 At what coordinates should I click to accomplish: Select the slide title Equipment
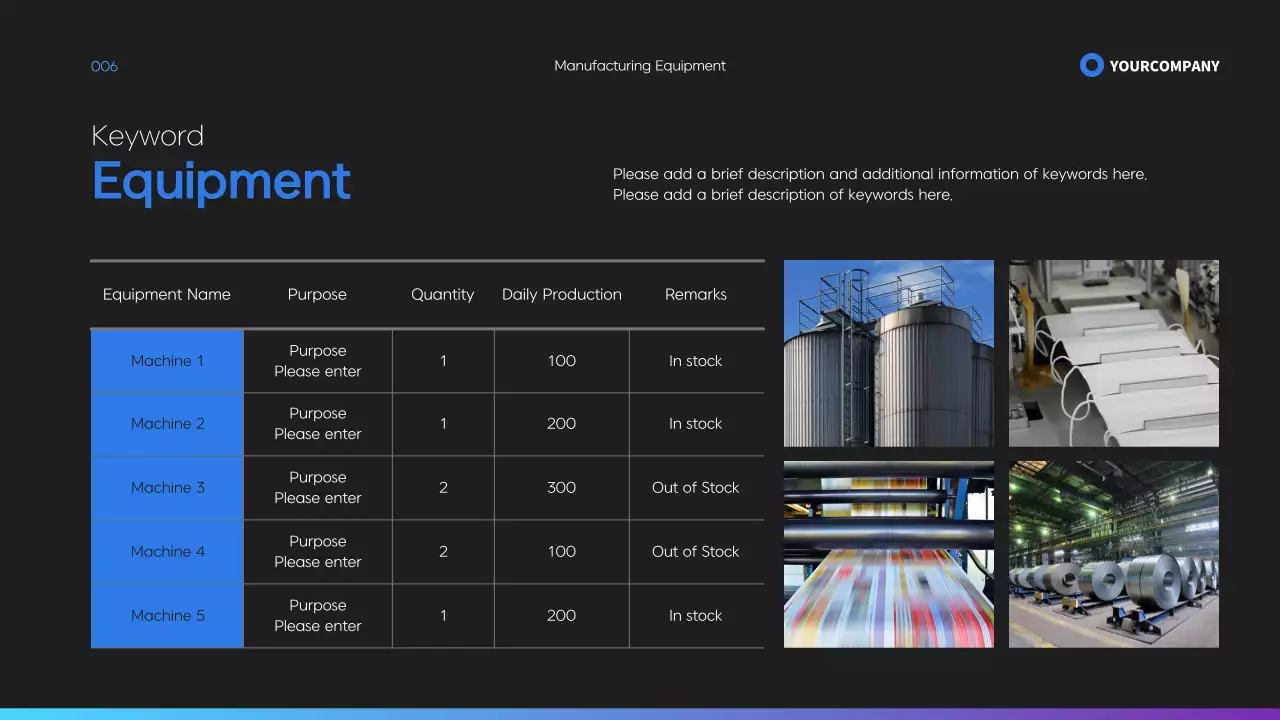tap(221, 181)
